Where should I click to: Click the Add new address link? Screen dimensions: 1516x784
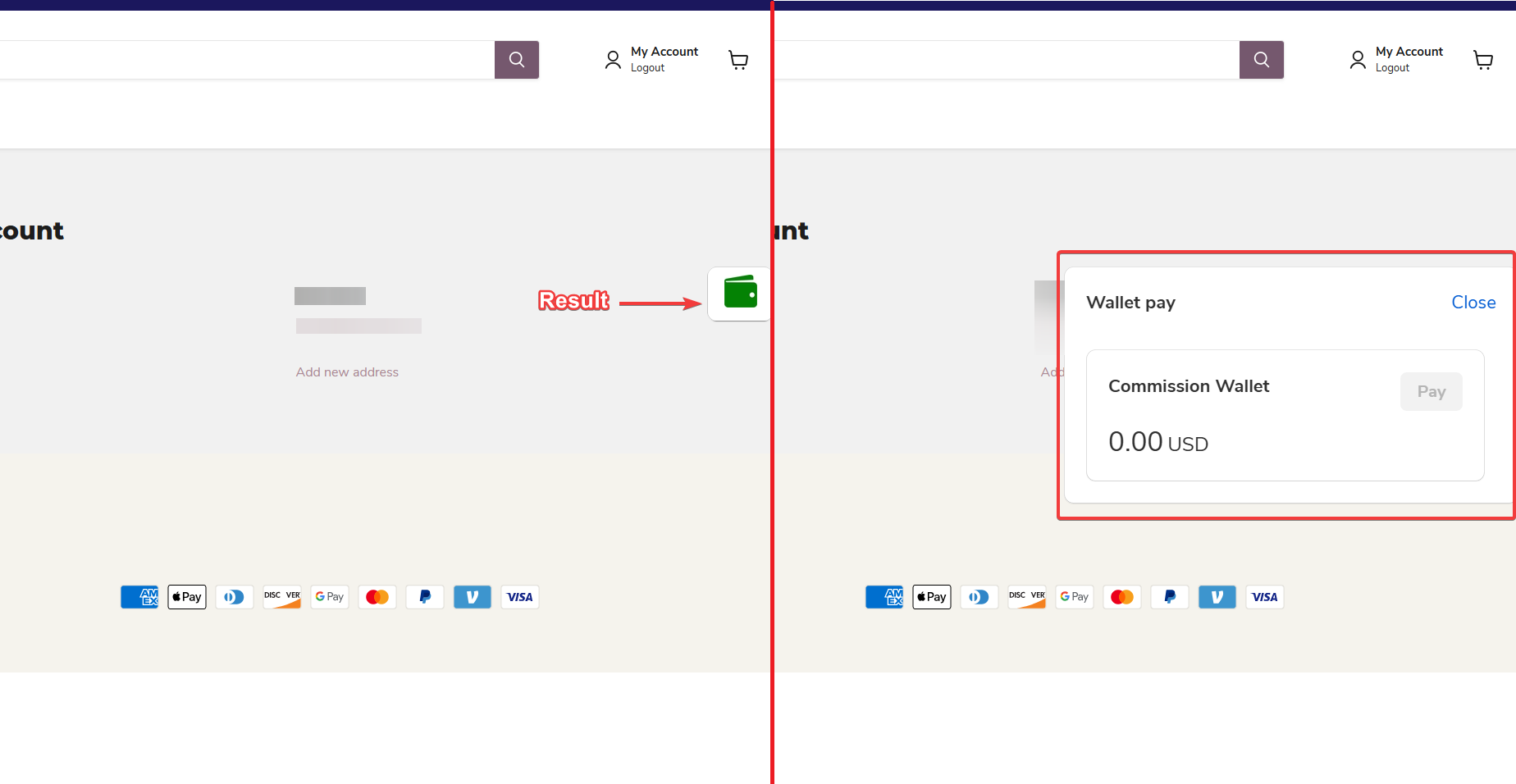click(x=347, y=372)
